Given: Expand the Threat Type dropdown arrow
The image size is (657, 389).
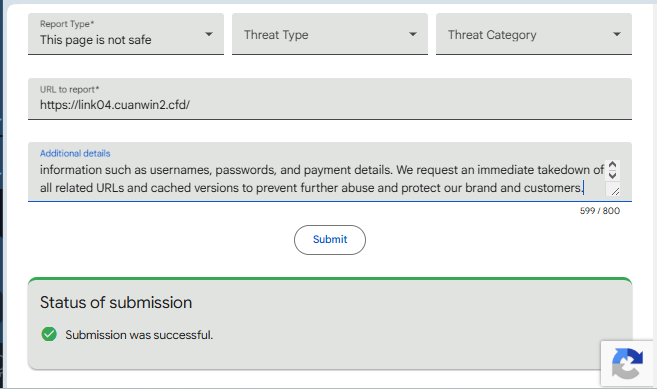Looking at the screenshot, I should click(x=413, y=34).
